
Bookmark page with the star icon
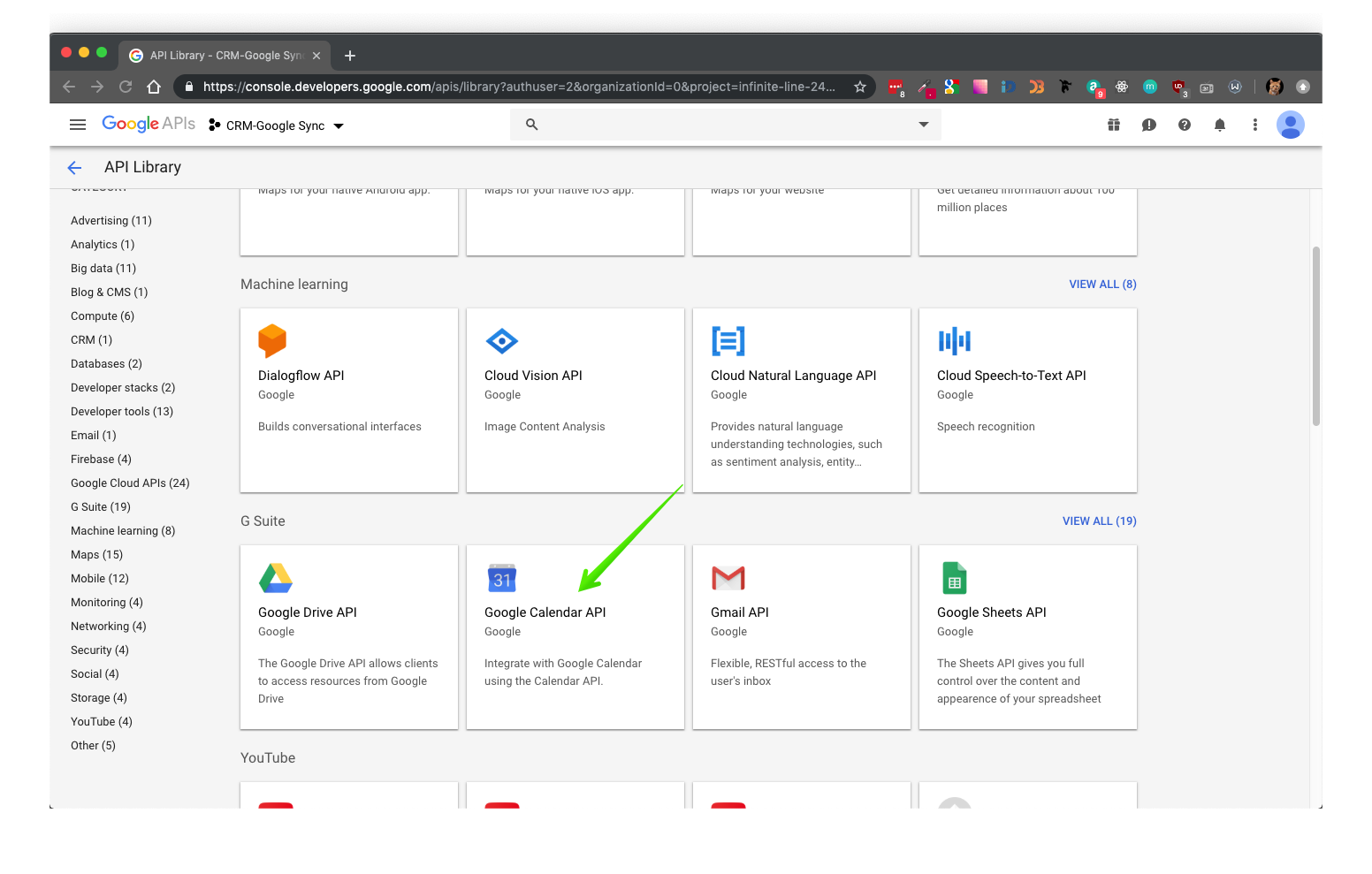860,87
